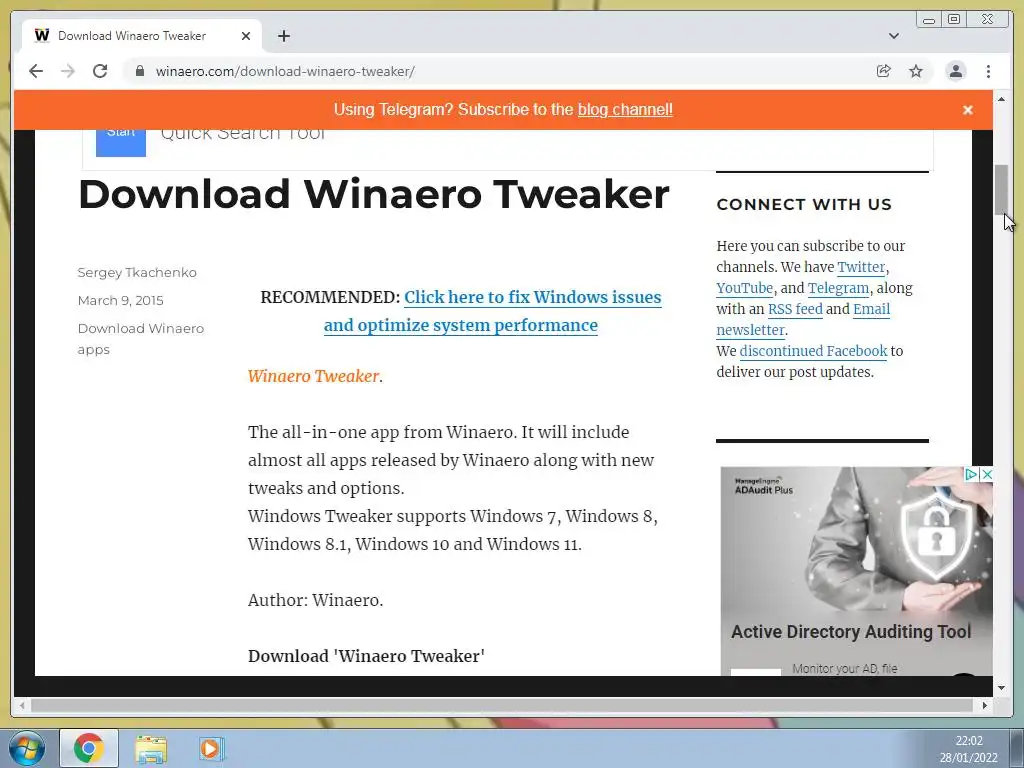This screenshot has height=768, width=1024.
Task: View site info via the padlock icon
Action: point(139,71)
